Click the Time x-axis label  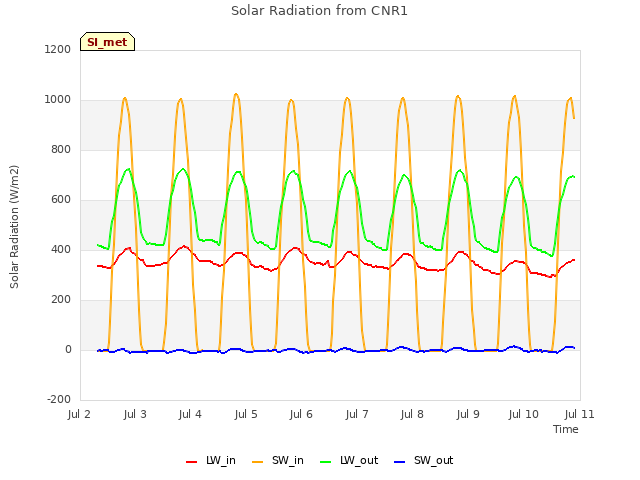tap(566, 429)
